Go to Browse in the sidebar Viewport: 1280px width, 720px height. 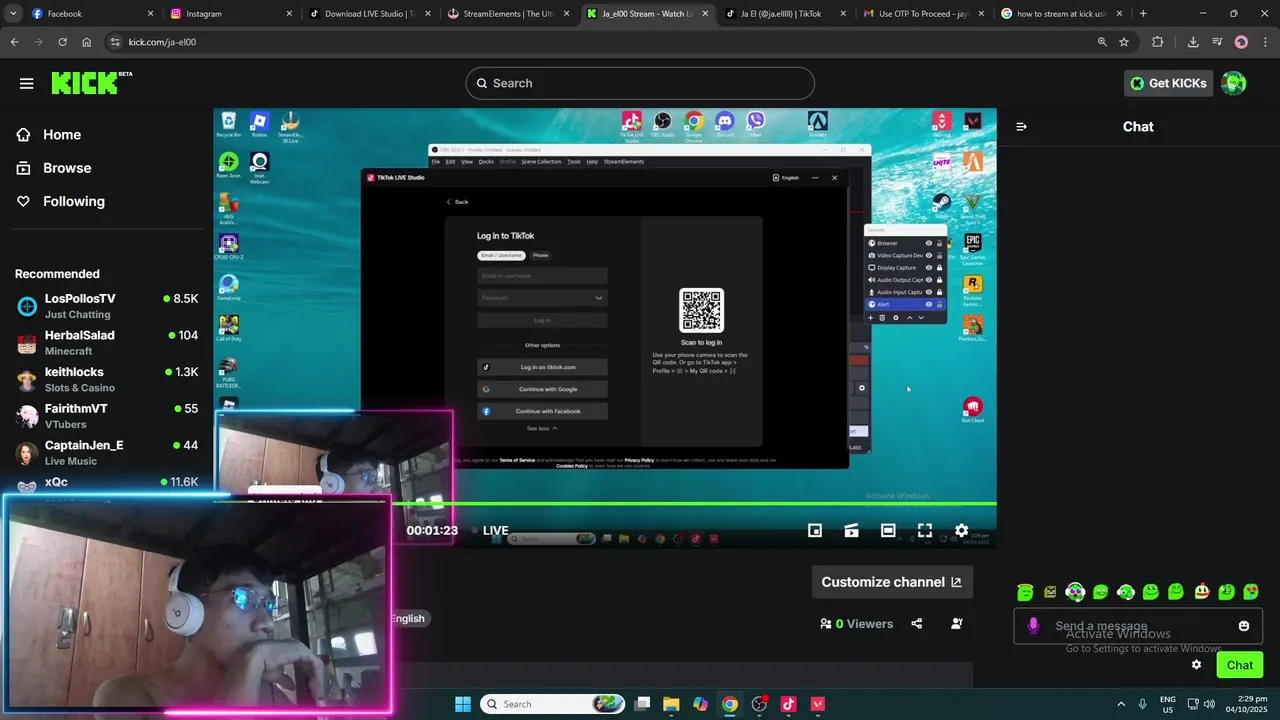[67, 168]
